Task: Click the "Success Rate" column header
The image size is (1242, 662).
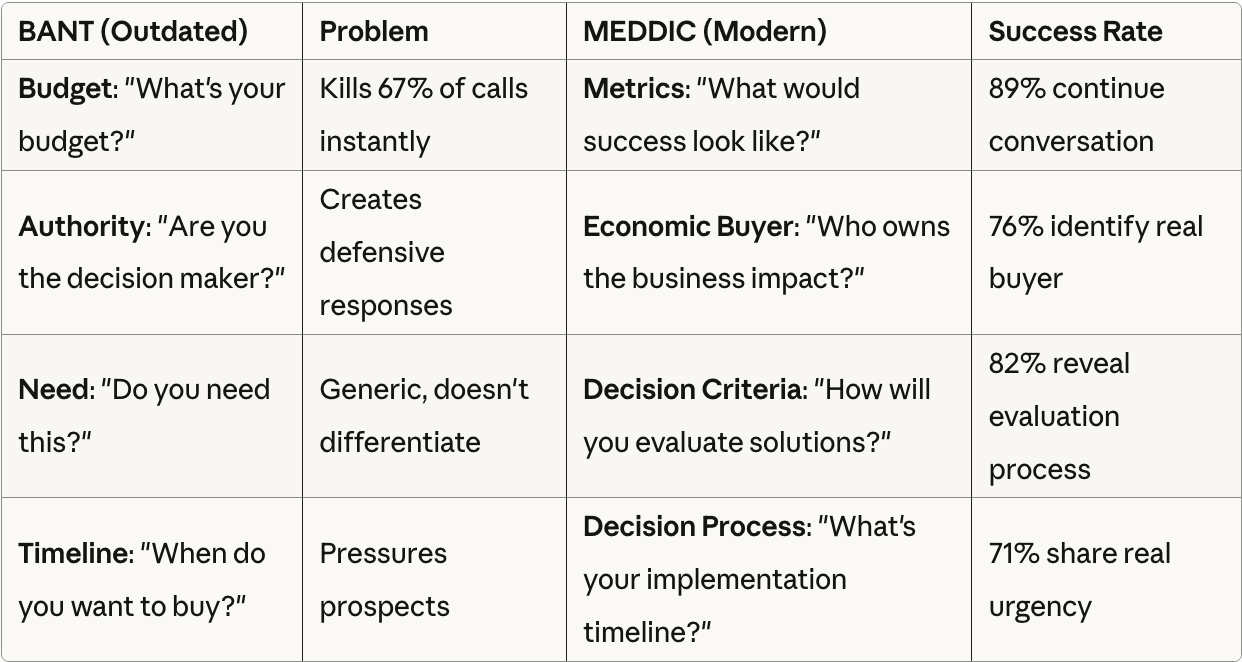Action: [1075, 32]
